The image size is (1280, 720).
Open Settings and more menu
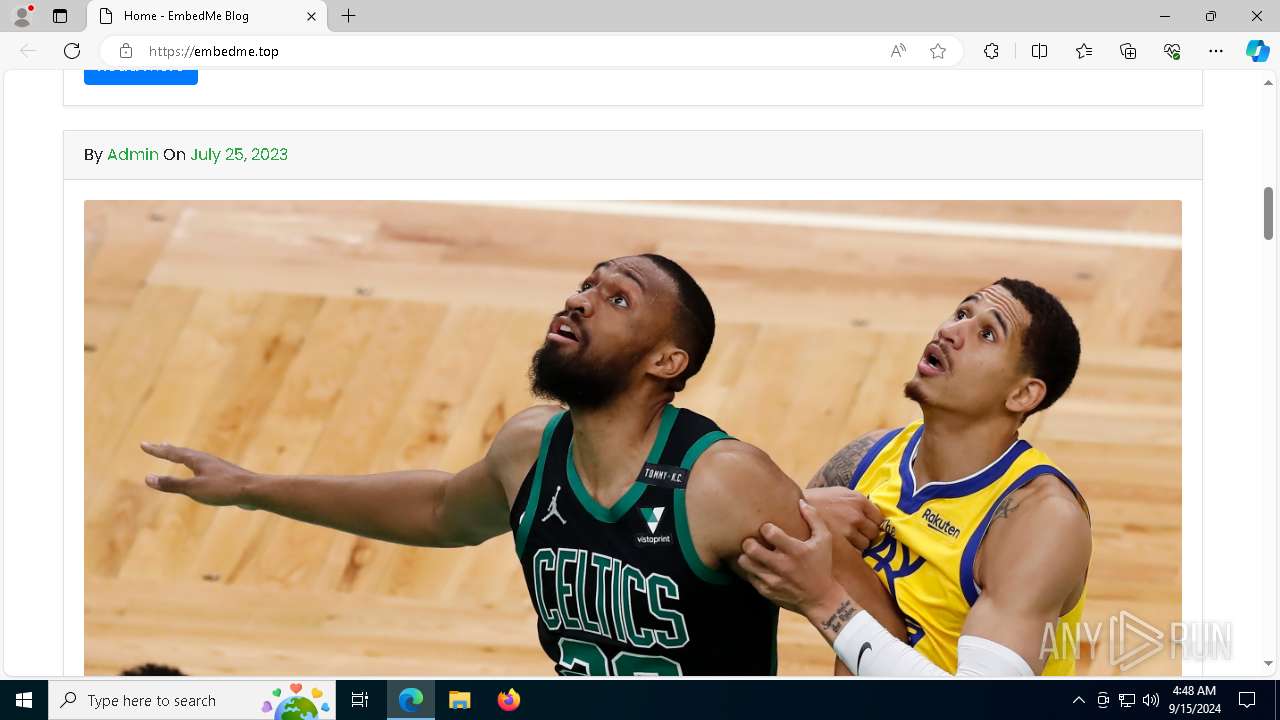pos(1216,51)
